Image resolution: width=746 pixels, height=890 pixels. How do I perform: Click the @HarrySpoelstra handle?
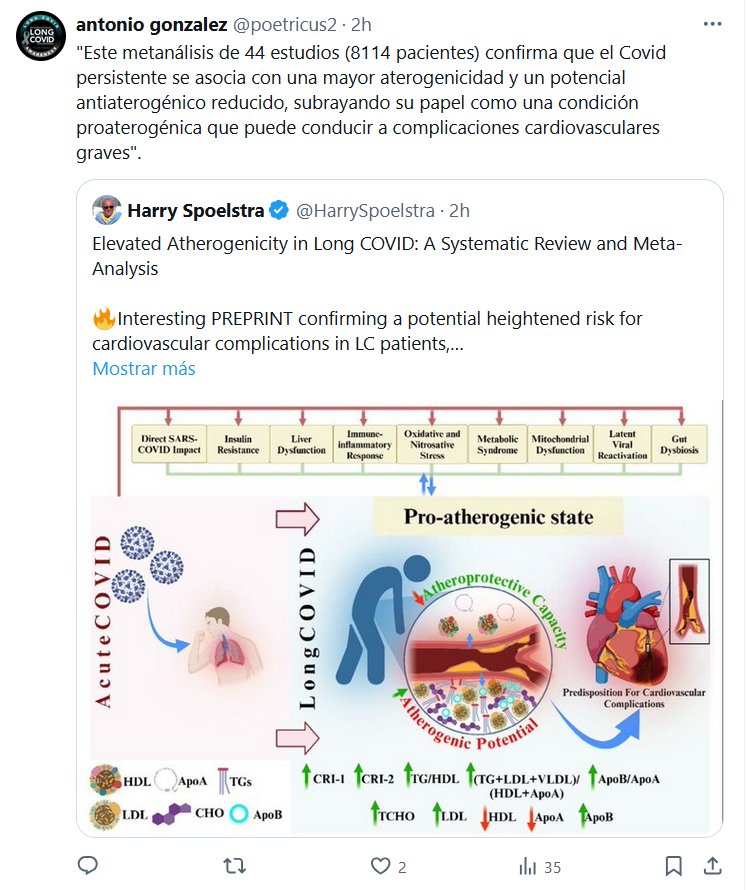367,211
